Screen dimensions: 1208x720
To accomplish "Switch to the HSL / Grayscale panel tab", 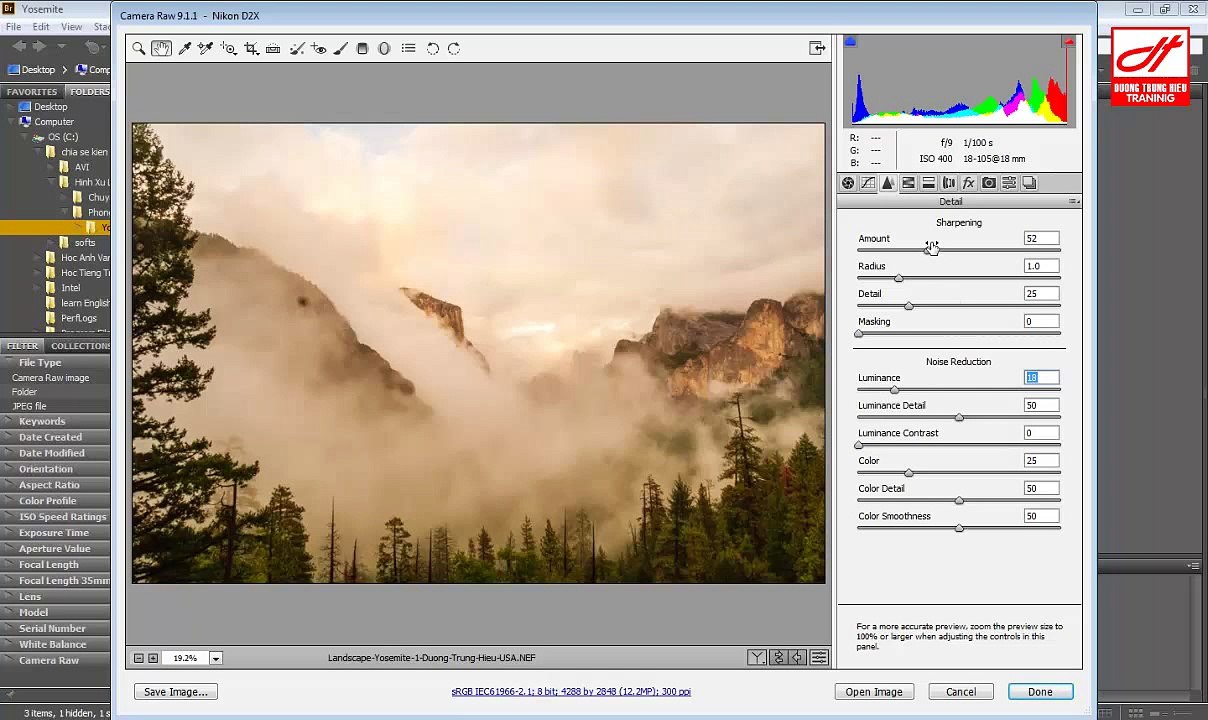I will point(908,183).
